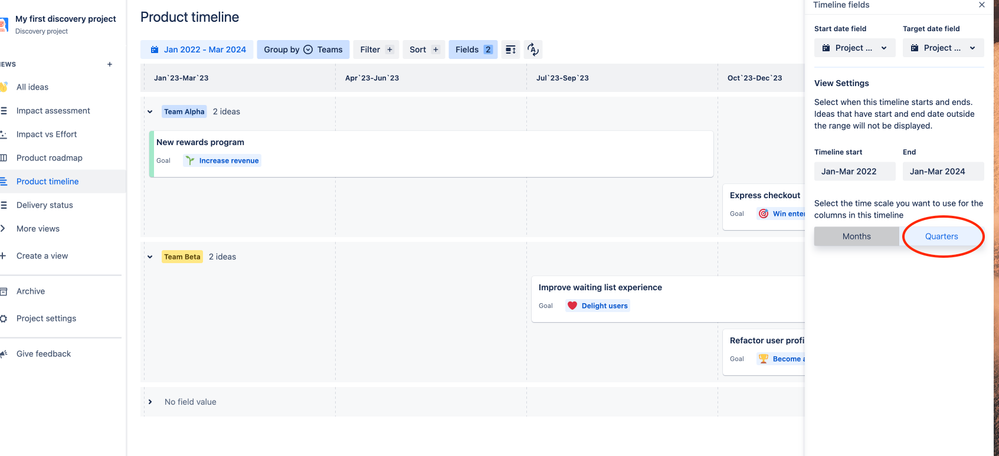The image size is (999, 456).
Task: Click the autosave icon in the toolbar
Action: [533, 50]
